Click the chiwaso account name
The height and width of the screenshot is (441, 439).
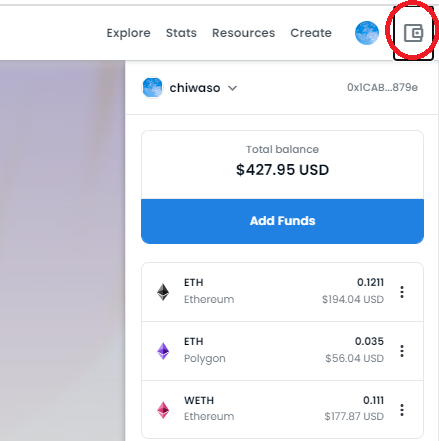(x=195, y=88)
